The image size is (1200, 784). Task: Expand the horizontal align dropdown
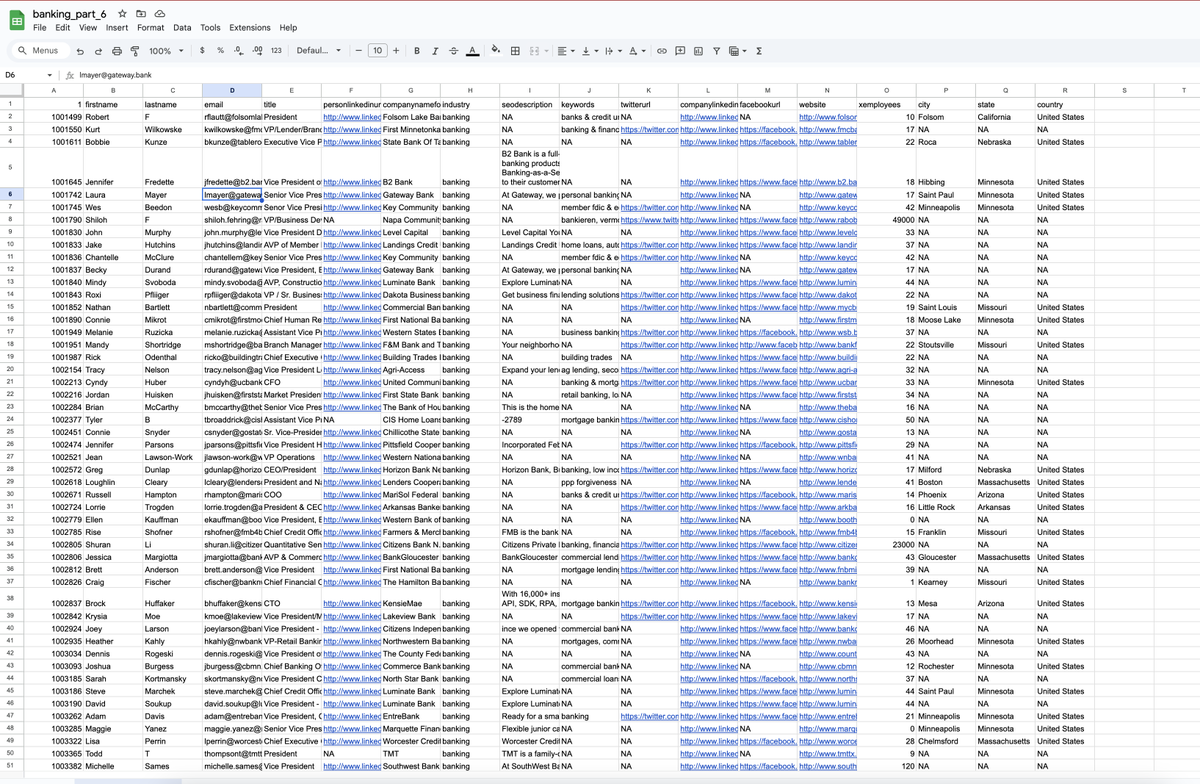tap(573, 51)
